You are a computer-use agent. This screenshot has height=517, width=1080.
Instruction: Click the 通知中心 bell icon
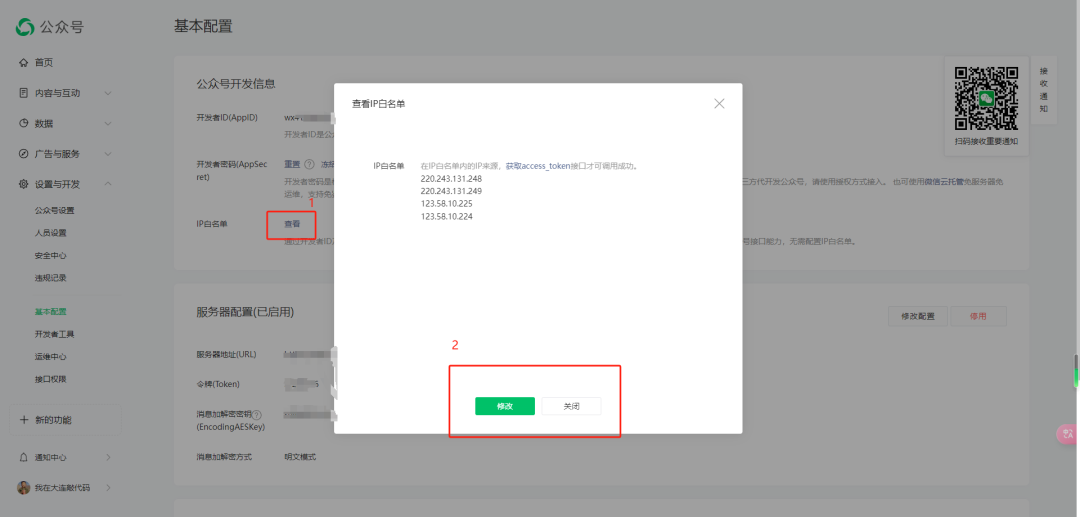pyautogui.click(x=24, y=457)
